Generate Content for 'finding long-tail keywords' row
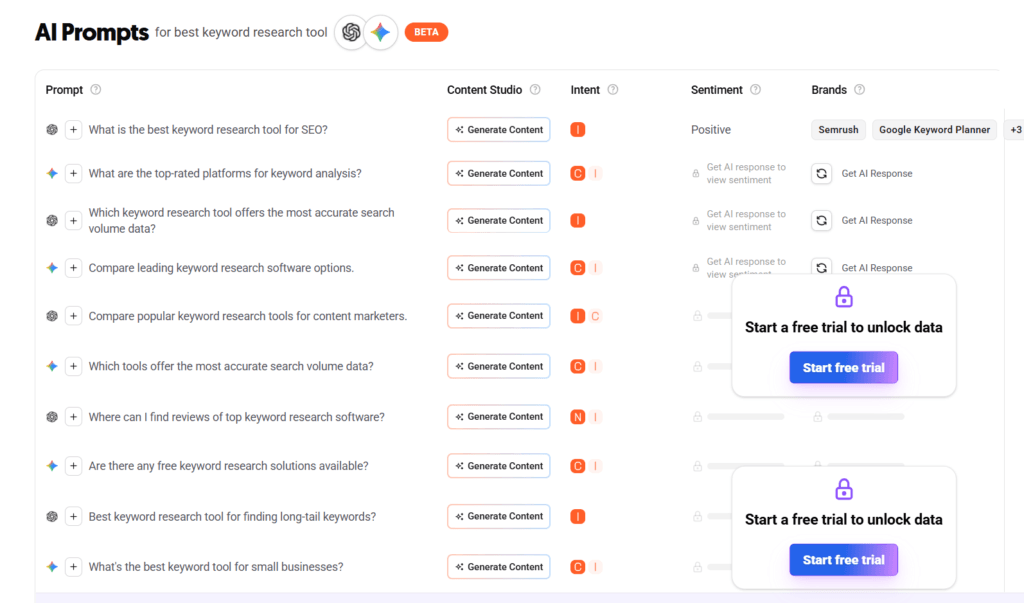1024x603 pixels. tap(499, 516)
